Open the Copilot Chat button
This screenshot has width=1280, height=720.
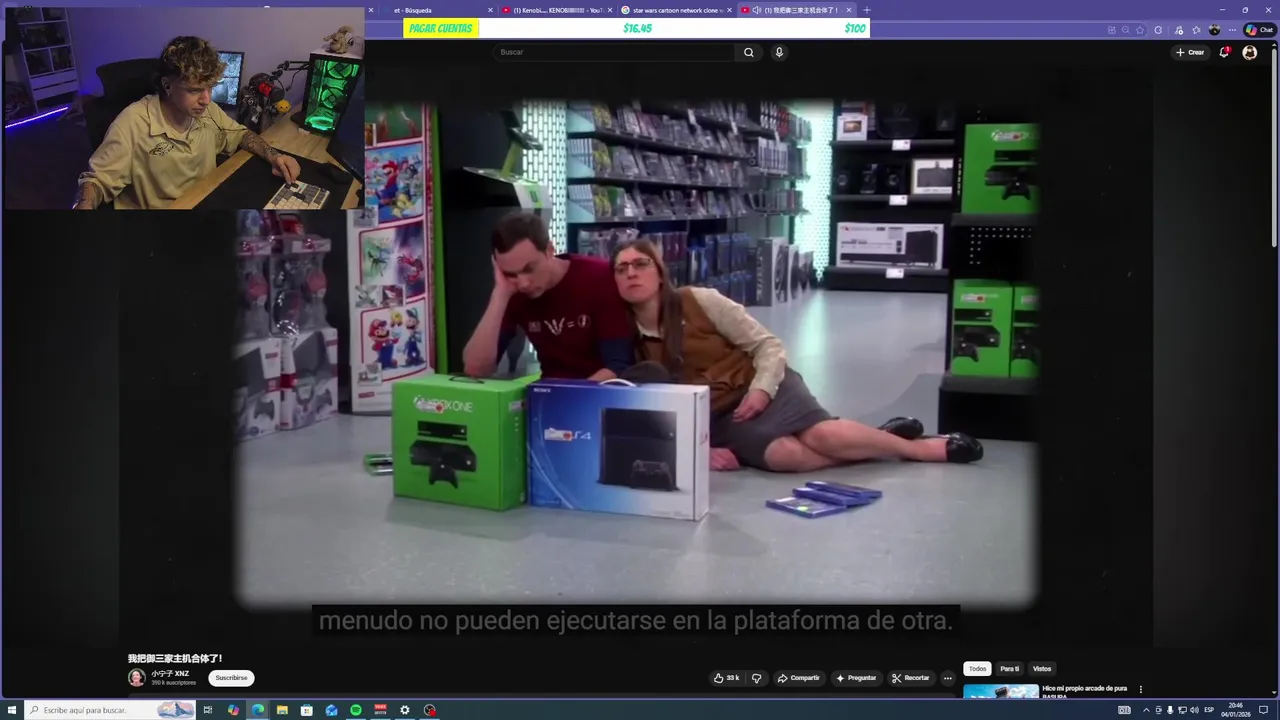[x=1259, y=30]
